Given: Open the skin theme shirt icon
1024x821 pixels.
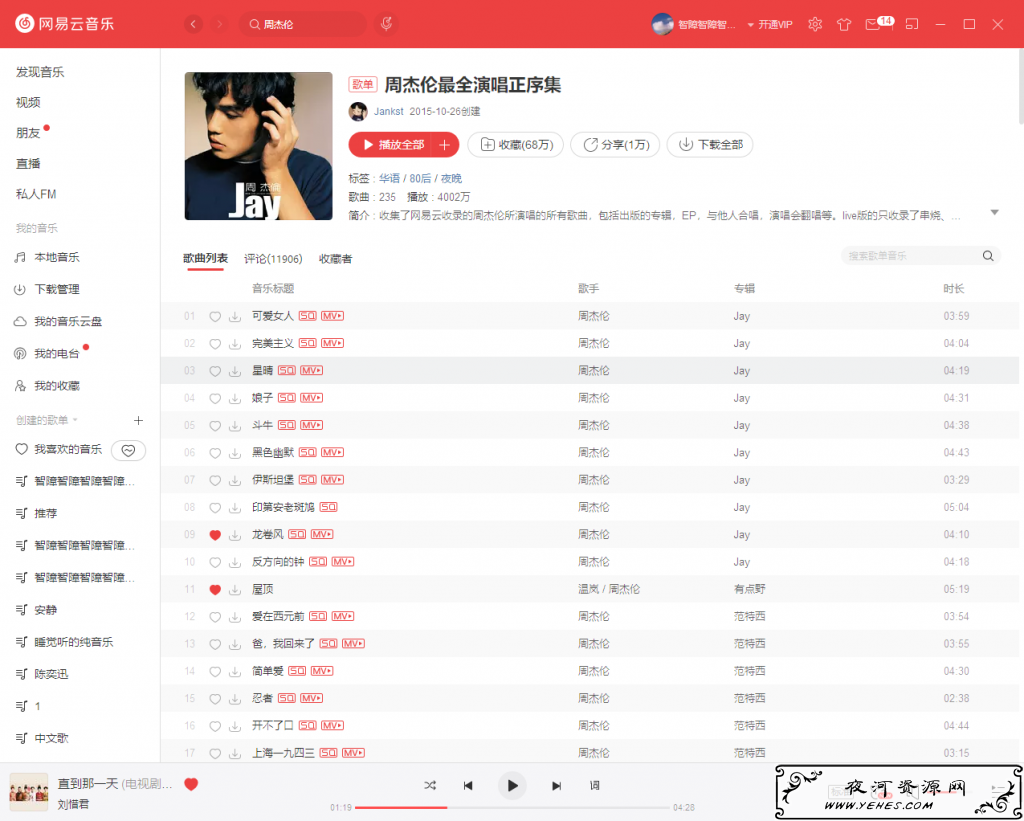Looking at the screenshot, I should click(x=844, y=24).
